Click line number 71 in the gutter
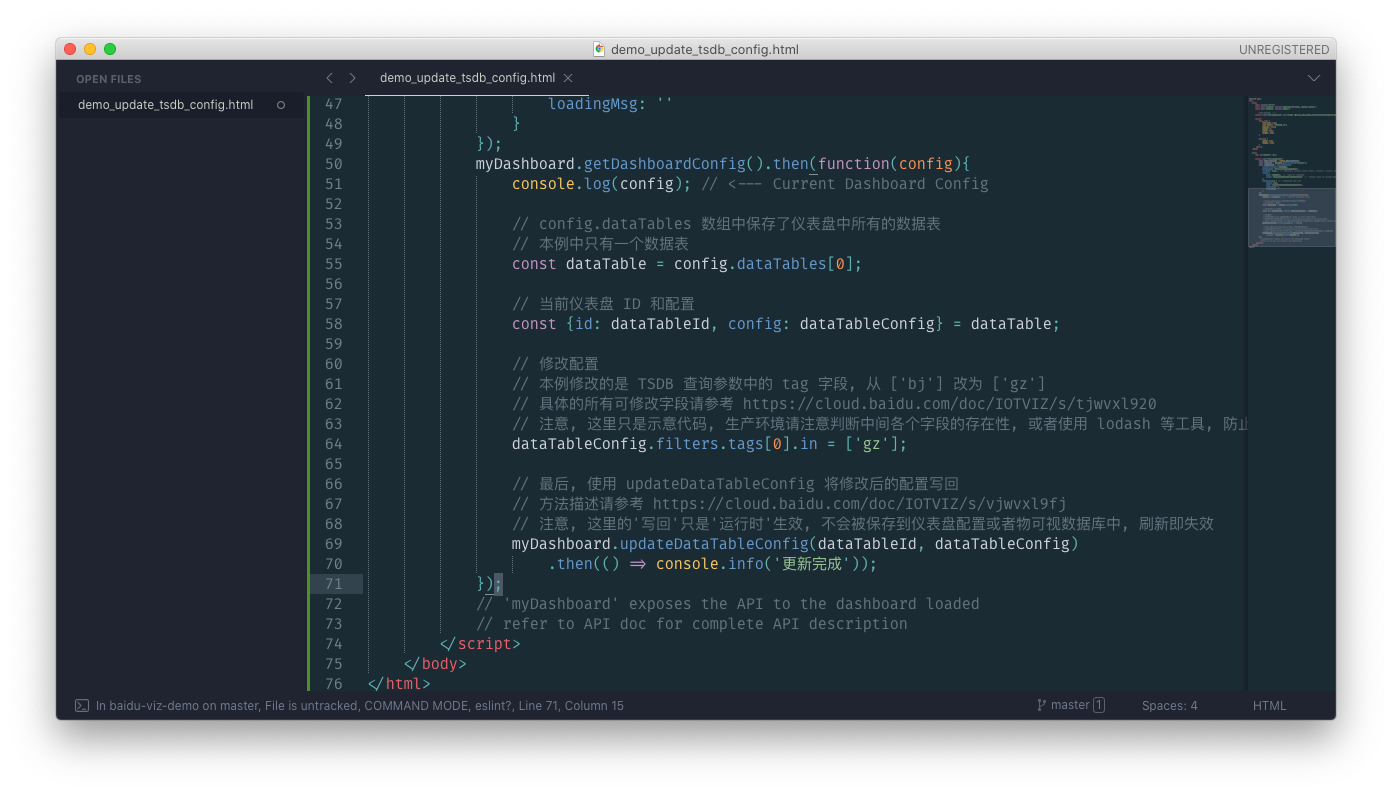This screenshot has height=794, width=1392. click(x=333, y=584)
